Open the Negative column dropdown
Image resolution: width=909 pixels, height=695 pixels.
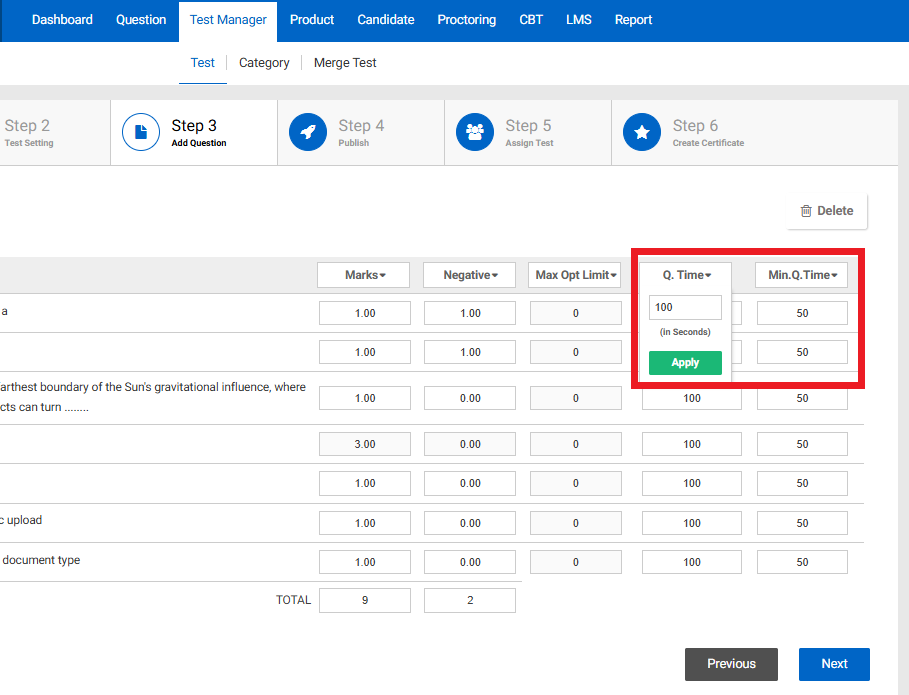coord(470,275)
